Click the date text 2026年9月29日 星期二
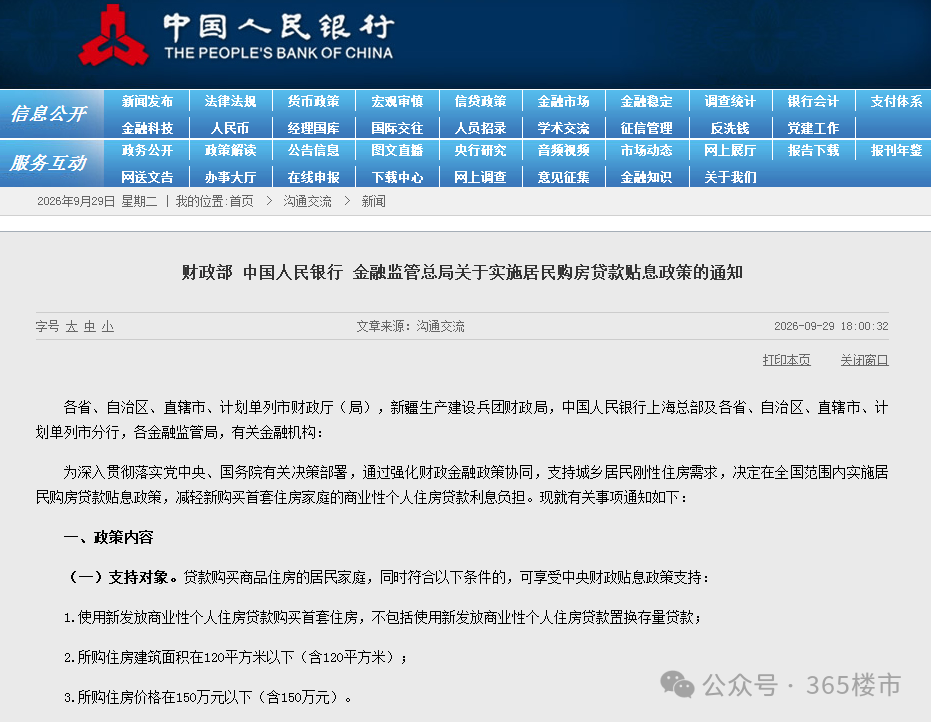The image size is (931, 722). pos(97,201)
